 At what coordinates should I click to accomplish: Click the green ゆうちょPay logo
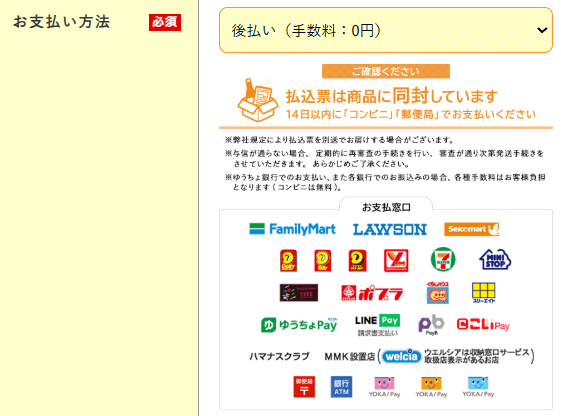pos(299,325)
